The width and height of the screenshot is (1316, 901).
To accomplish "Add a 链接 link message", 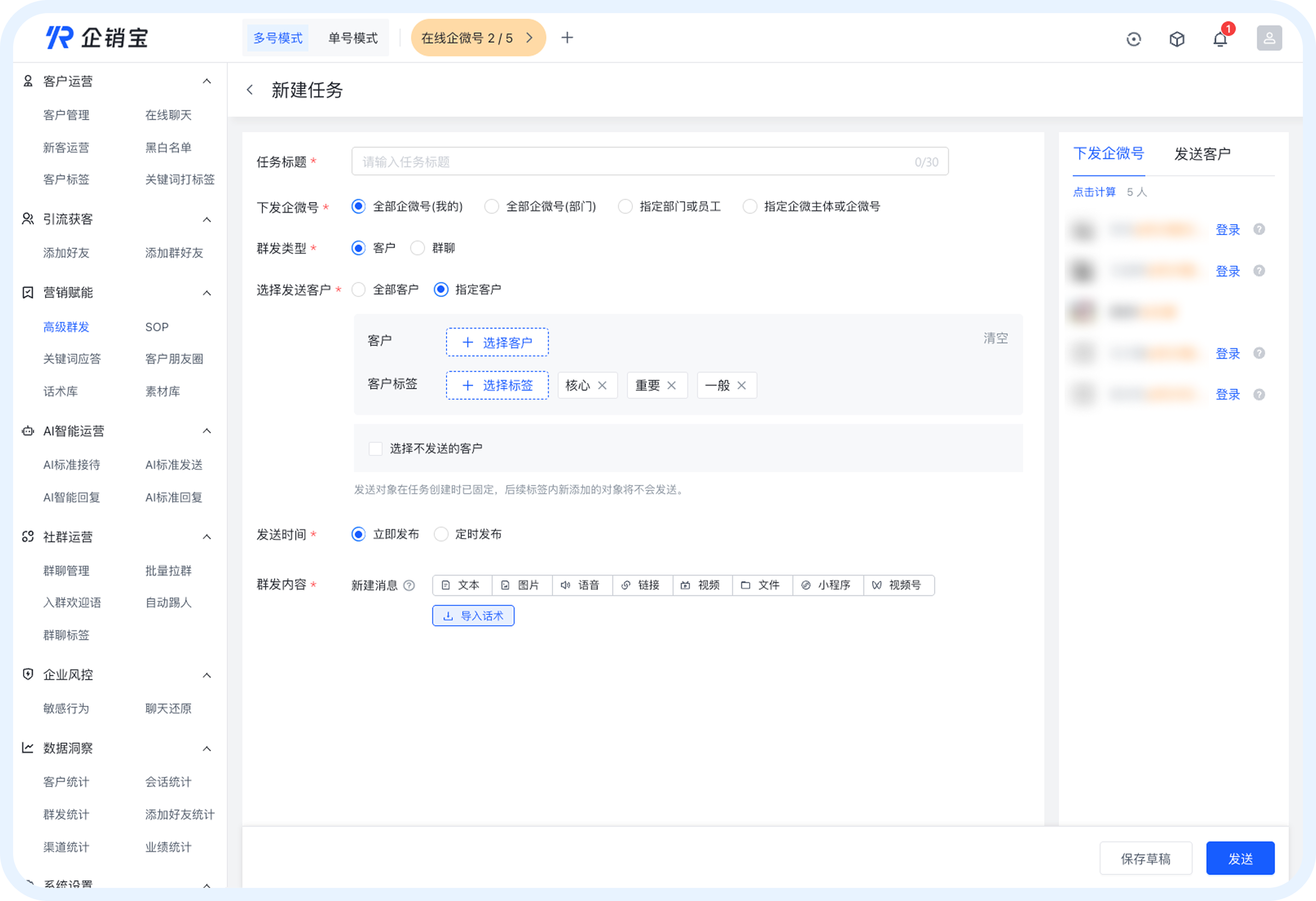I will point(642,585).
